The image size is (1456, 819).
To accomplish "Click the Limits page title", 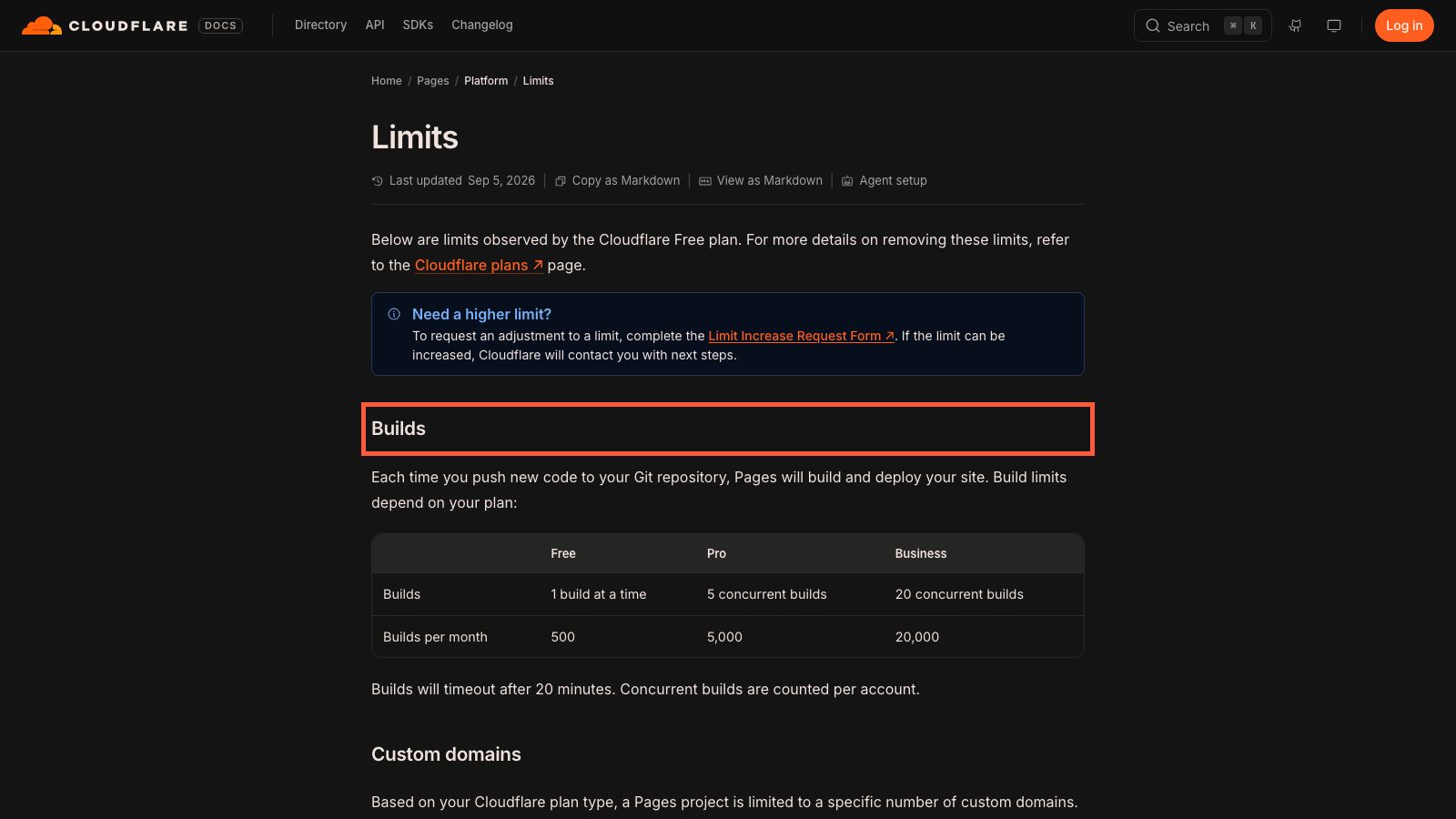I will coord(415,137).
